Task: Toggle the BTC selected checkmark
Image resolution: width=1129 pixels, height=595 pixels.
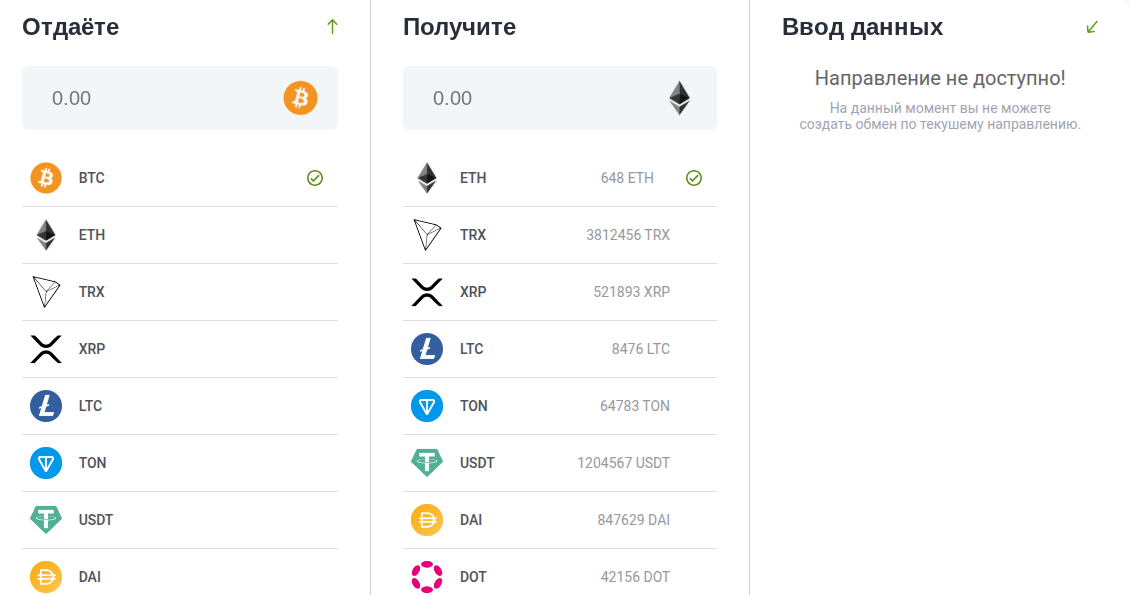Action: click(315, 178)
